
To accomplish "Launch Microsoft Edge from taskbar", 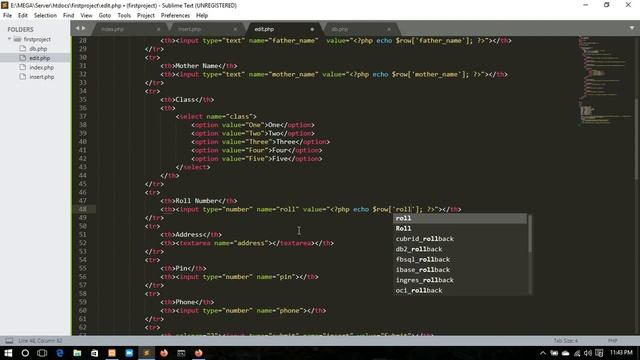I will [60, 353].
